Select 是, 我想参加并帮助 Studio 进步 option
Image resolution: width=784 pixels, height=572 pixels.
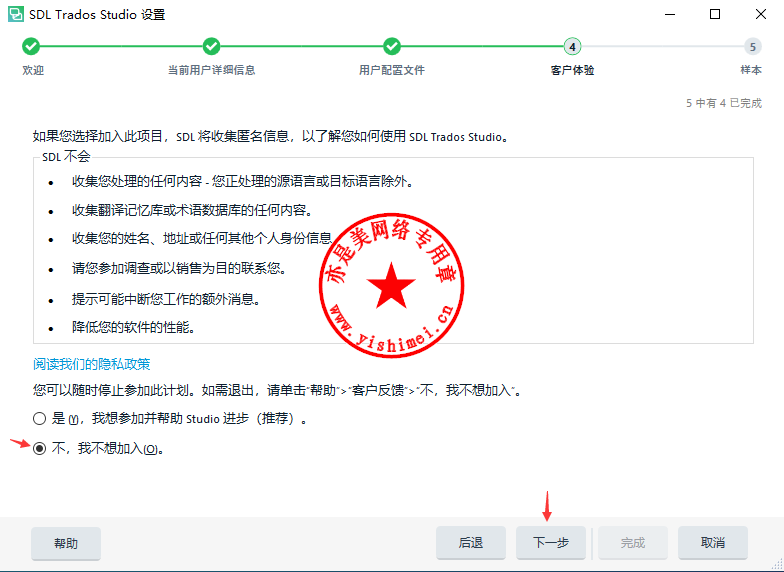[x=39, y=418]
